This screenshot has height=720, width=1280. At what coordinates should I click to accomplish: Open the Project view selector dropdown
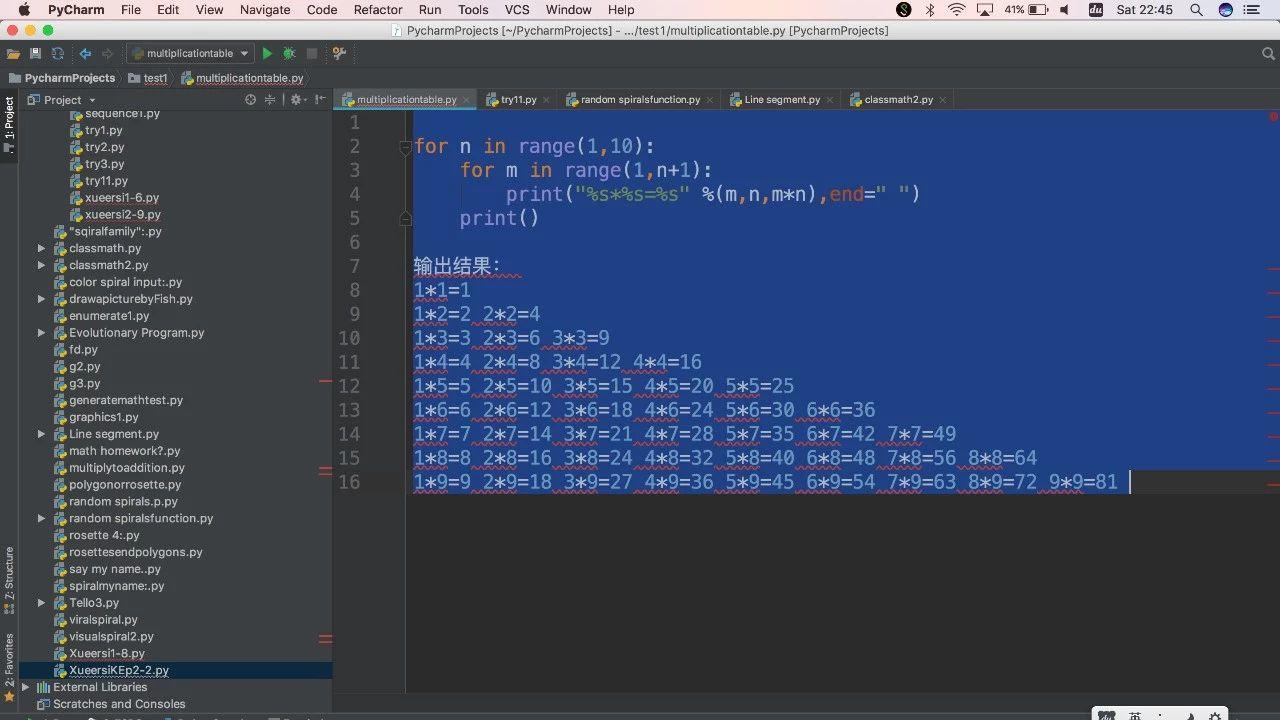coord(62,100)
